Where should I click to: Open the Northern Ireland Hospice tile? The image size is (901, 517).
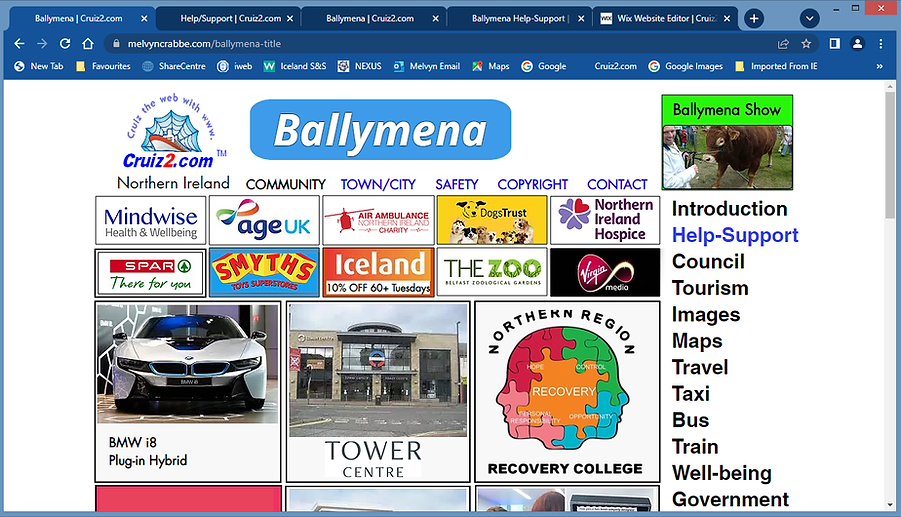(605, 221)
